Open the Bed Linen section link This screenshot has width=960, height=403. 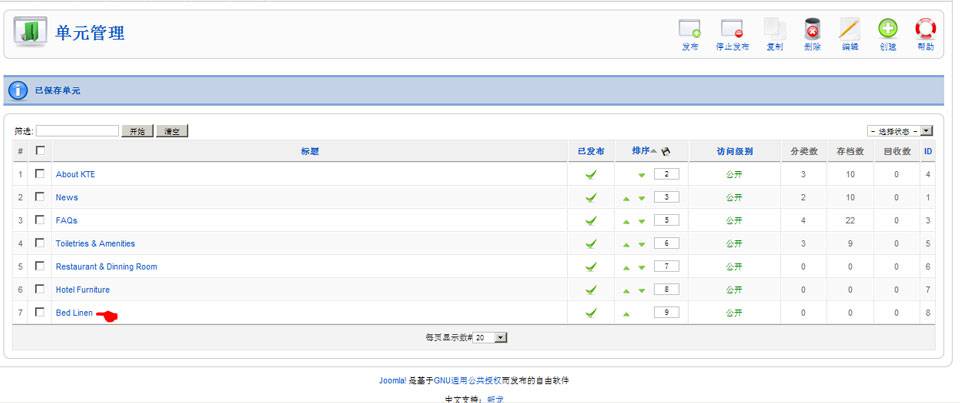click(x=74, y=313)
